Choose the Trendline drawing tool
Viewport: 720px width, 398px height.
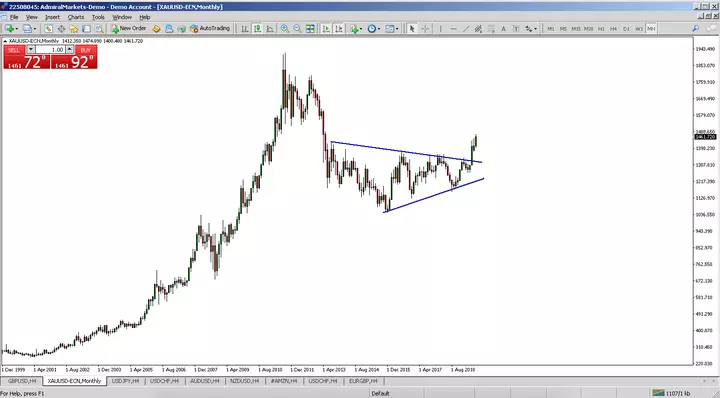(x=466, y=28)
